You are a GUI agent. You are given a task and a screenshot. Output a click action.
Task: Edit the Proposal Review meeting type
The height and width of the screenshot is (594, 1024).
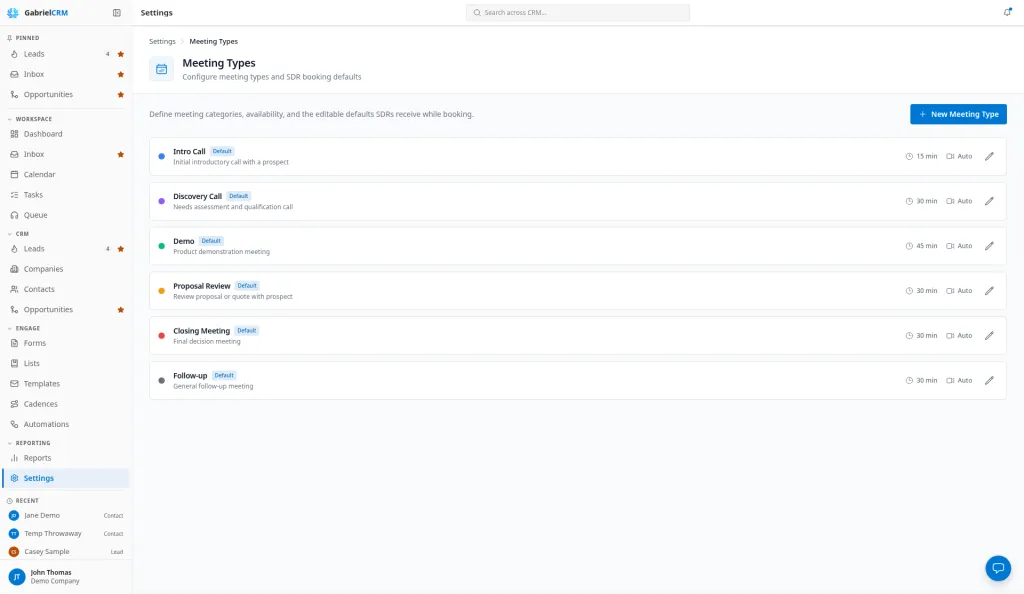click(x=989, y=290)
